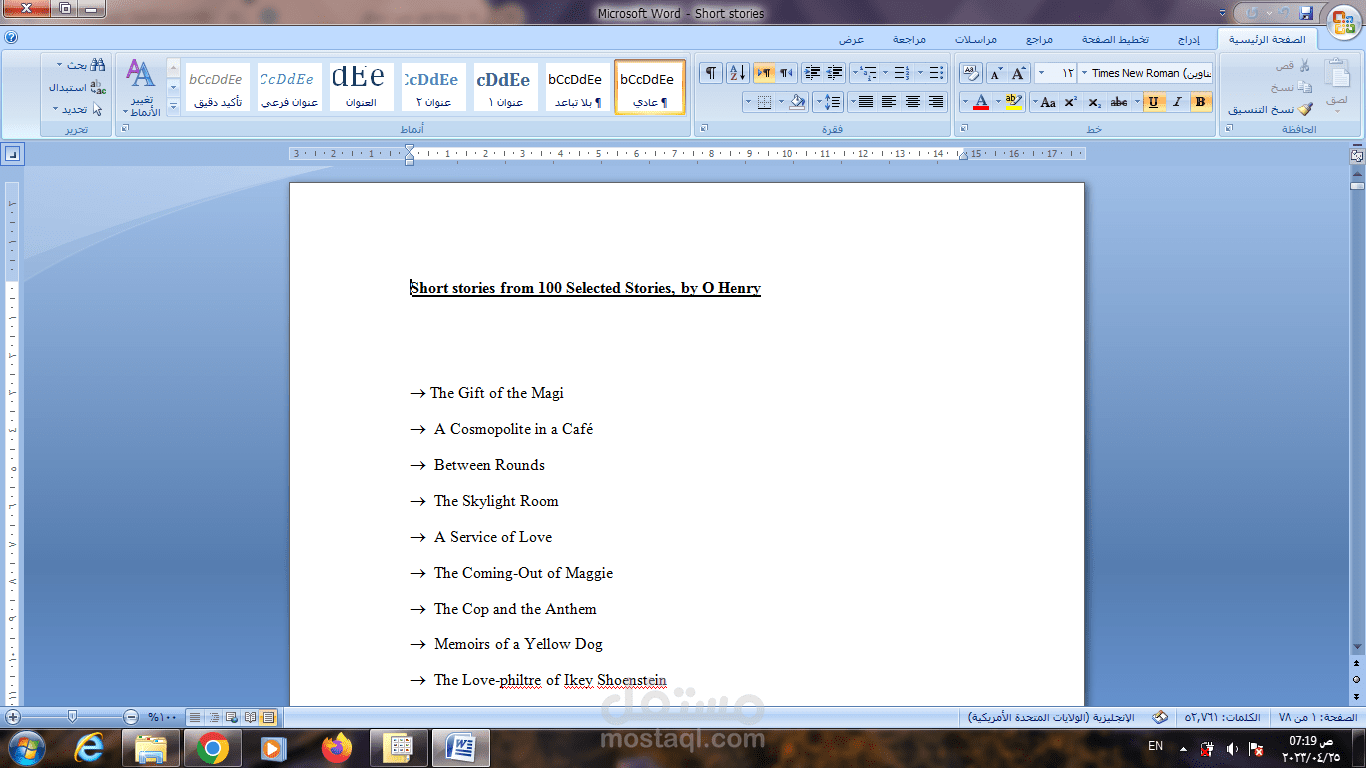
Task: Apply the Heading 1 (عنوان ١) style
Action: tap(505, 88)
